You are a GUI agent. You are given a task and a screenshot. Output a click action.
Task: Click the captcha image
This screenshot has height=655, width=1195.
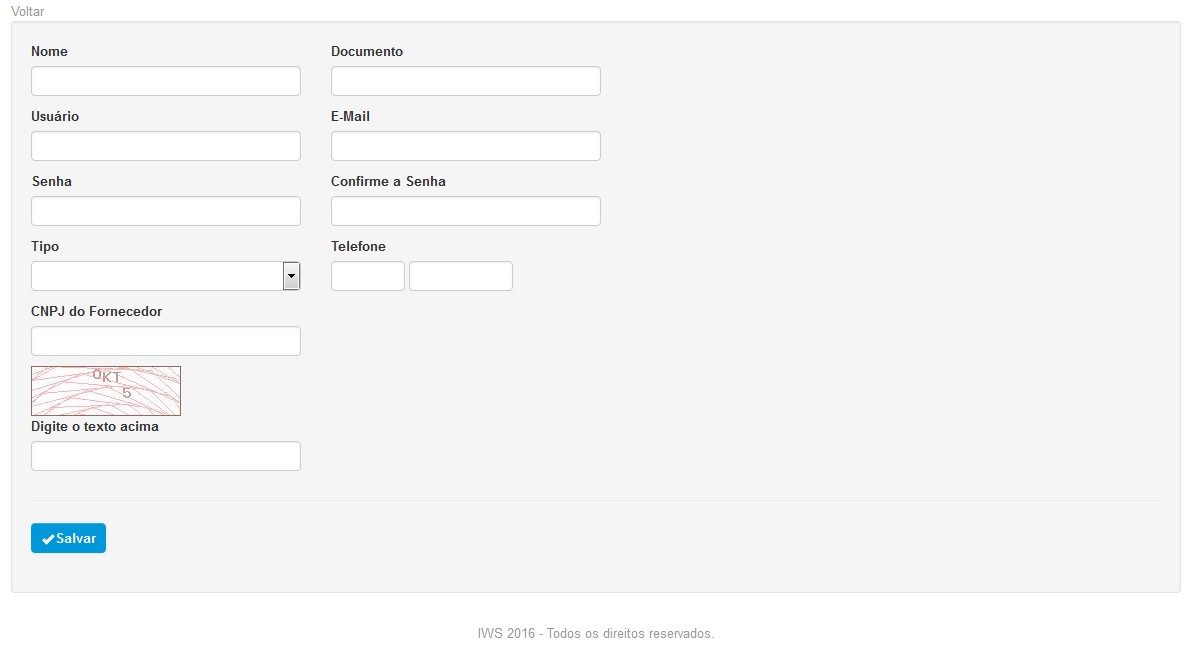(106, 391)
